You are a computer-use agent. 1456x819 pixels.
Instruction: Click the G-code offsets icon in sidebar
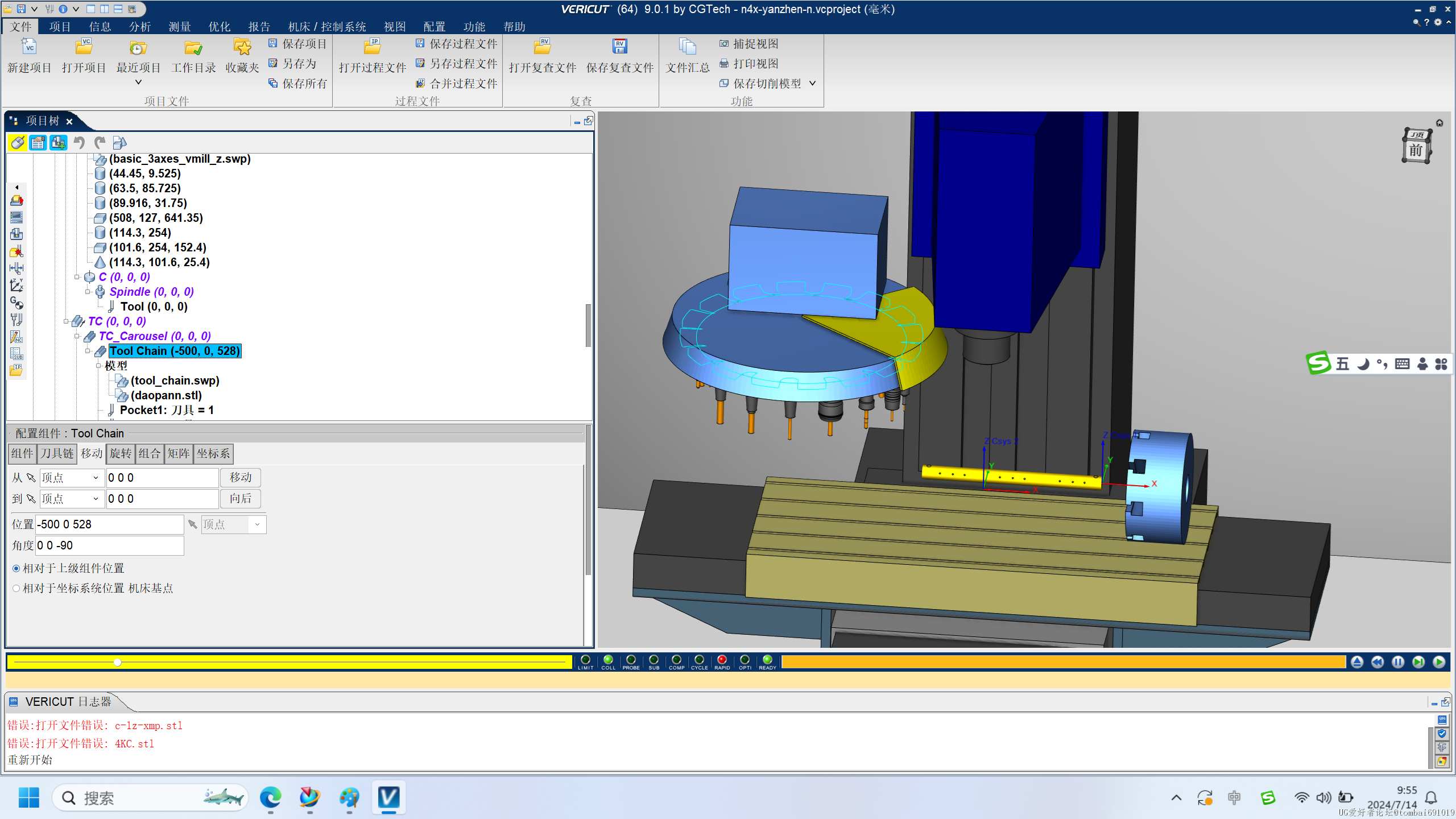point(16,303)
